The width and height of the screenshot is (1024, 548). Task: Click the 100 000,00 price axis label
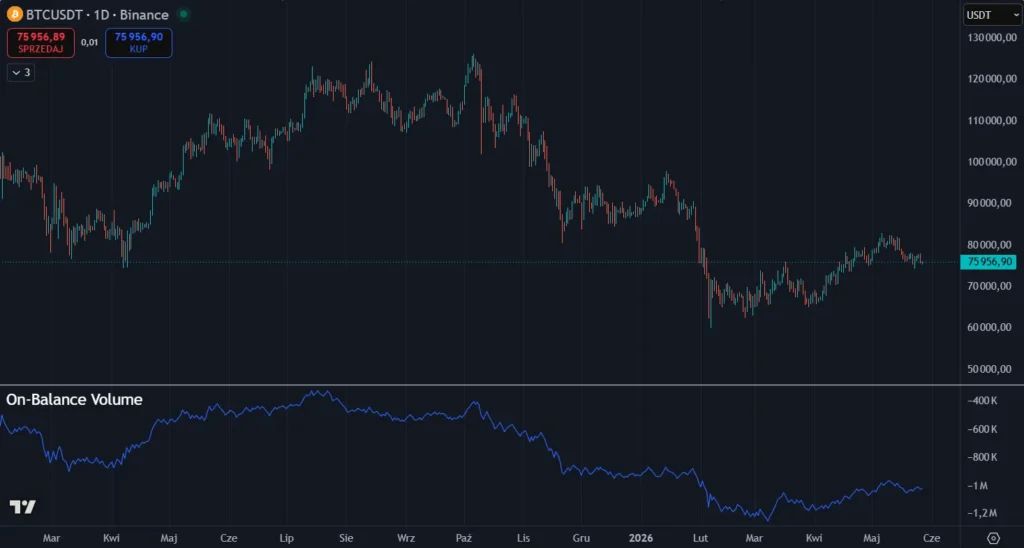point(992,162)
